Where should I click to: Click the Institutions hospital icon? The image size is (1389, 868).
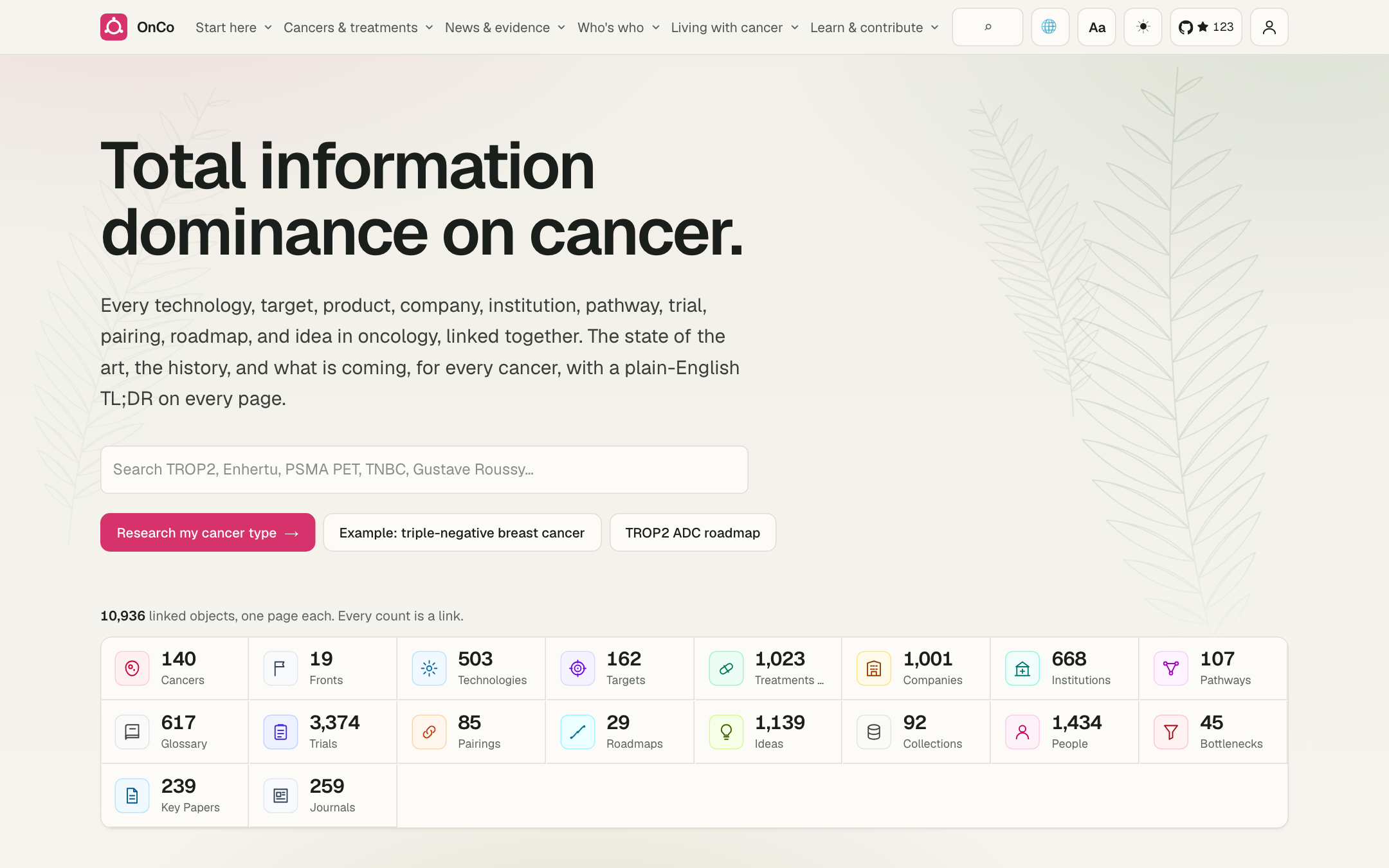point(1022,669)
